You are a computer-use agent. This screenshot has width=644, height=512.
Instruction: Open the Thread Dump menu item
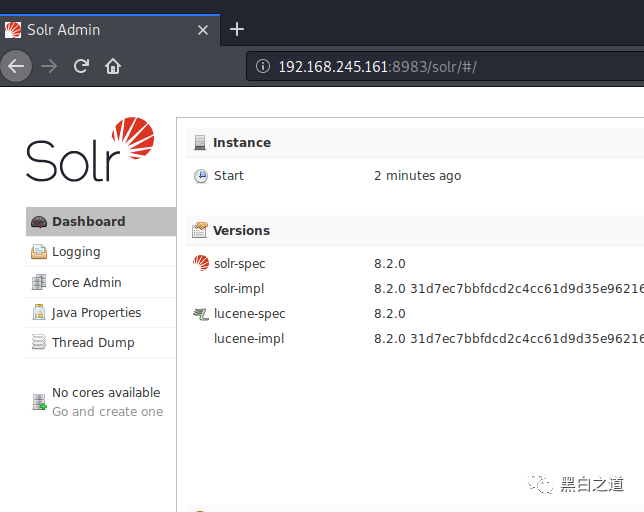101,343
